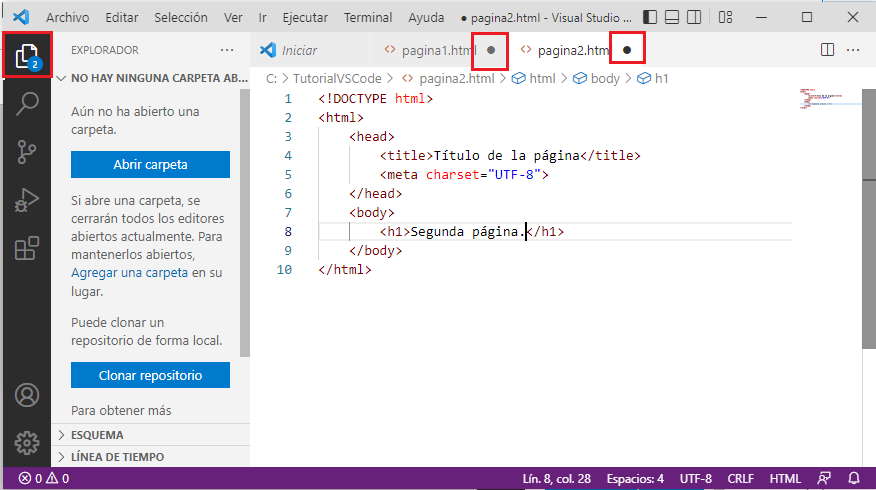Switch to the Iniciar tab
The image size is (876, 490).
coord(299,50)
